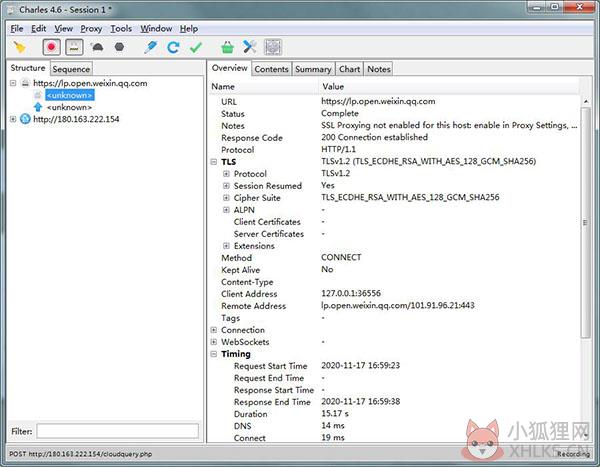Open the File menu

pyautogui.click(x=17, y=29)
